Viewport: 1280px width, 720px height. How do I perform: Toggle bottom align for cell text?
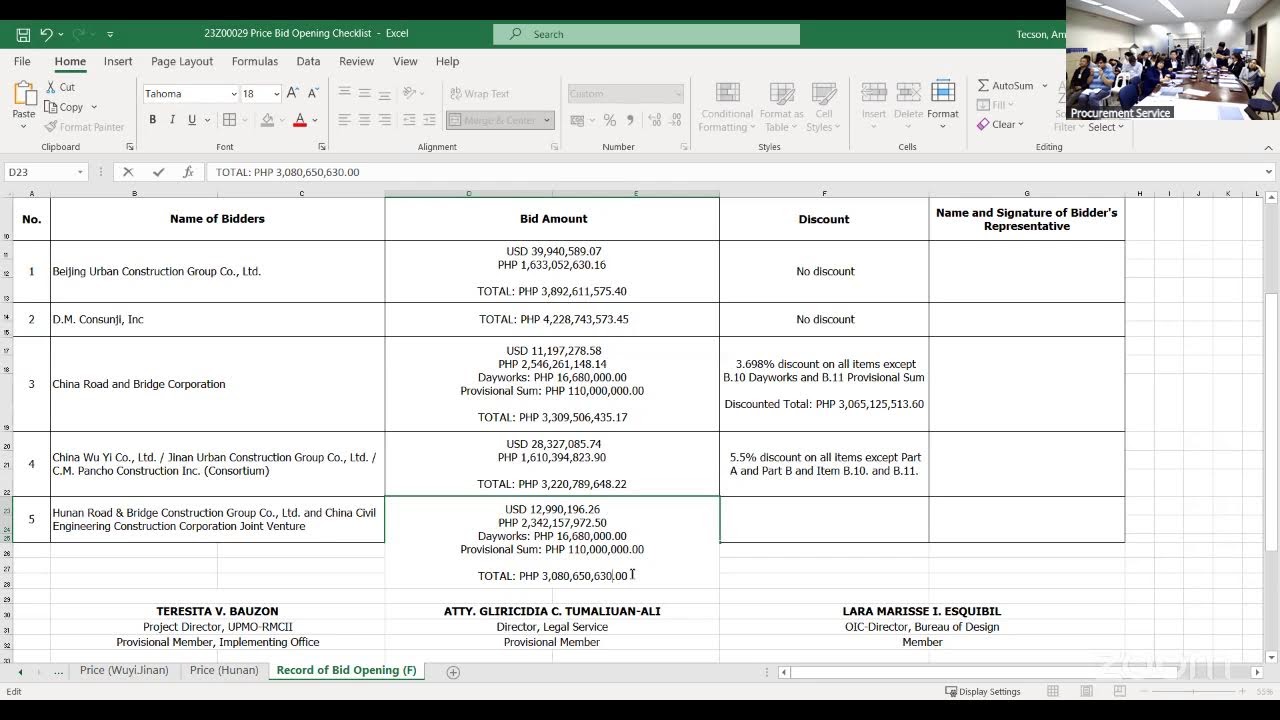click(384, 93)
